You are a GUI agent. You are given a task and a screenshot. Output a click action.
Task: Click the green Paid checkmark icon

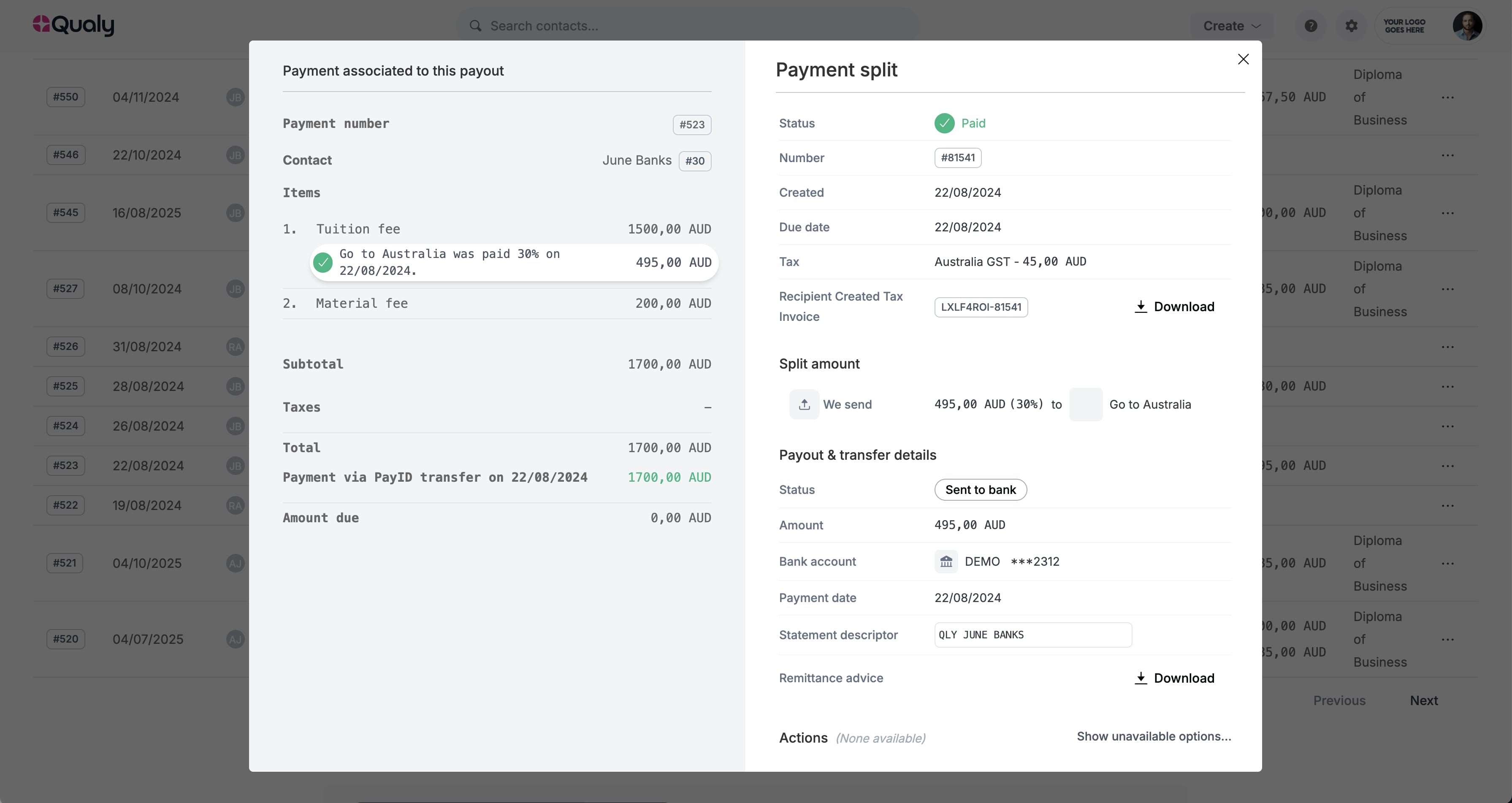(x=944, y=123)
